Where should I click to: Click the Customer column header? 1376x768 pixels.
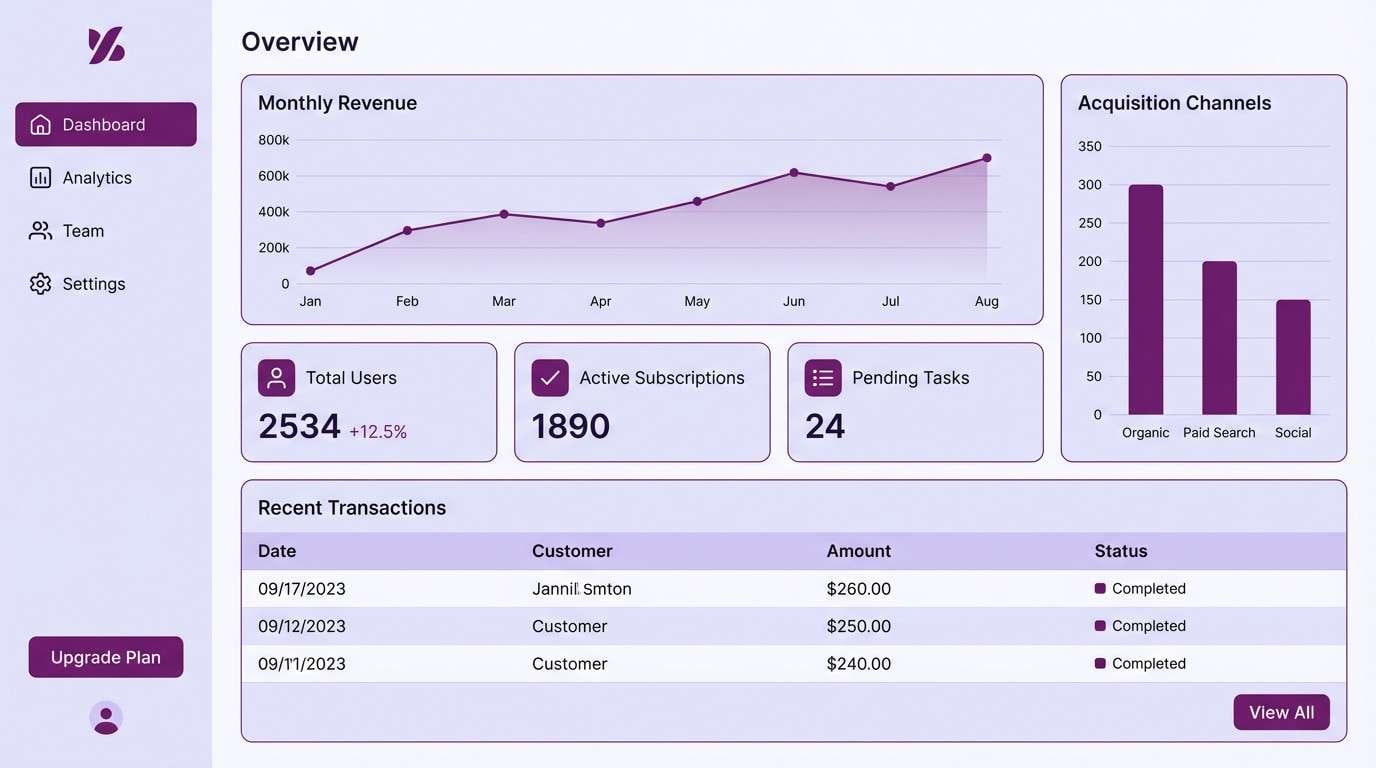tap(571, 550)
